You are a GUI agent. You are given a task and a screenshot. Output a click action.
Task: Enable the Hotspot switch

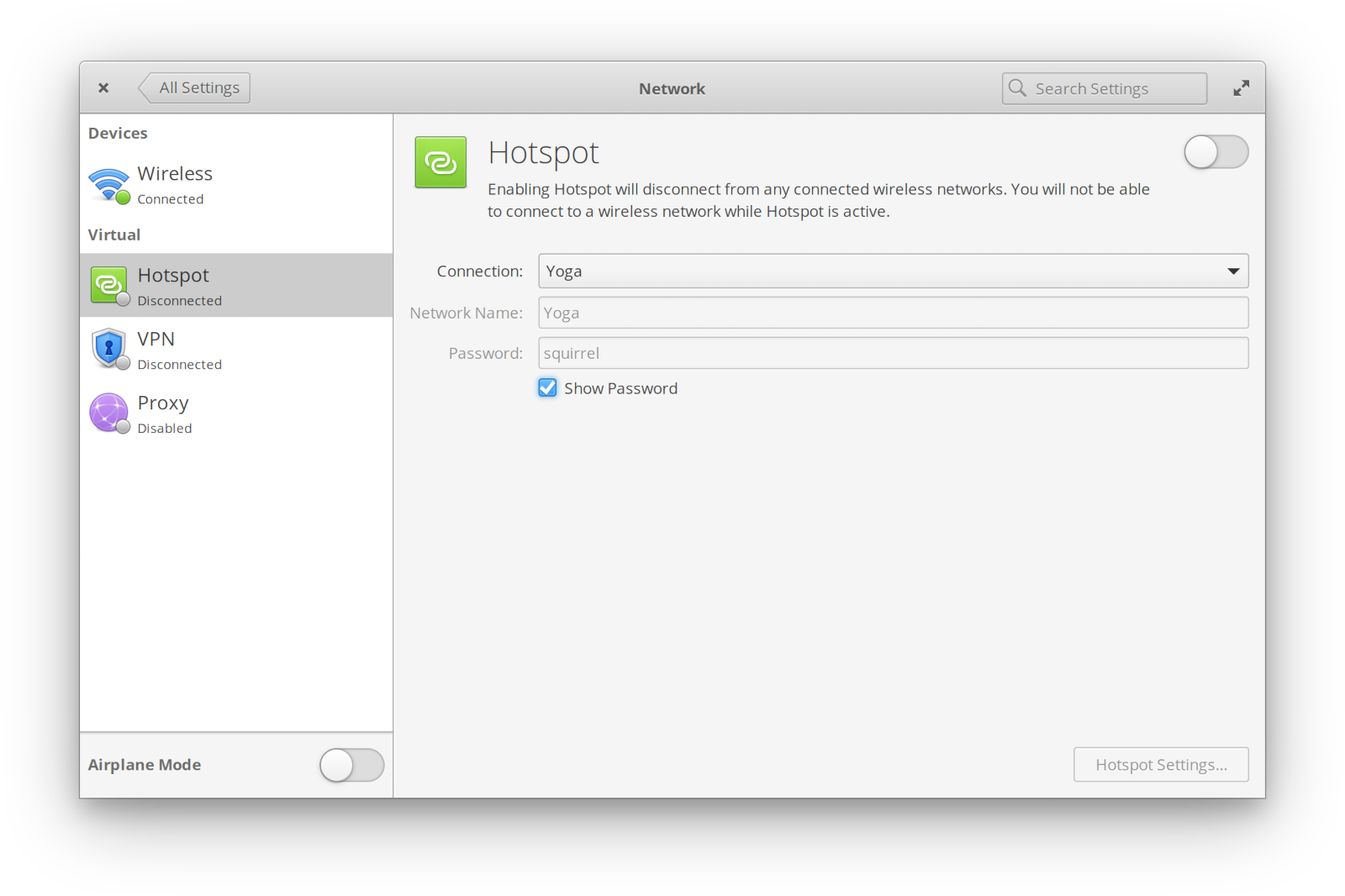1216,152
